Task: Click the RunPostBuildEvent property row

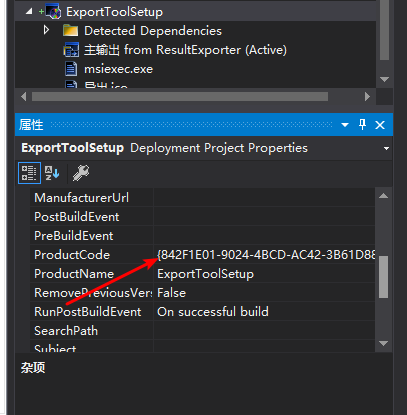Action: point(203,312)
